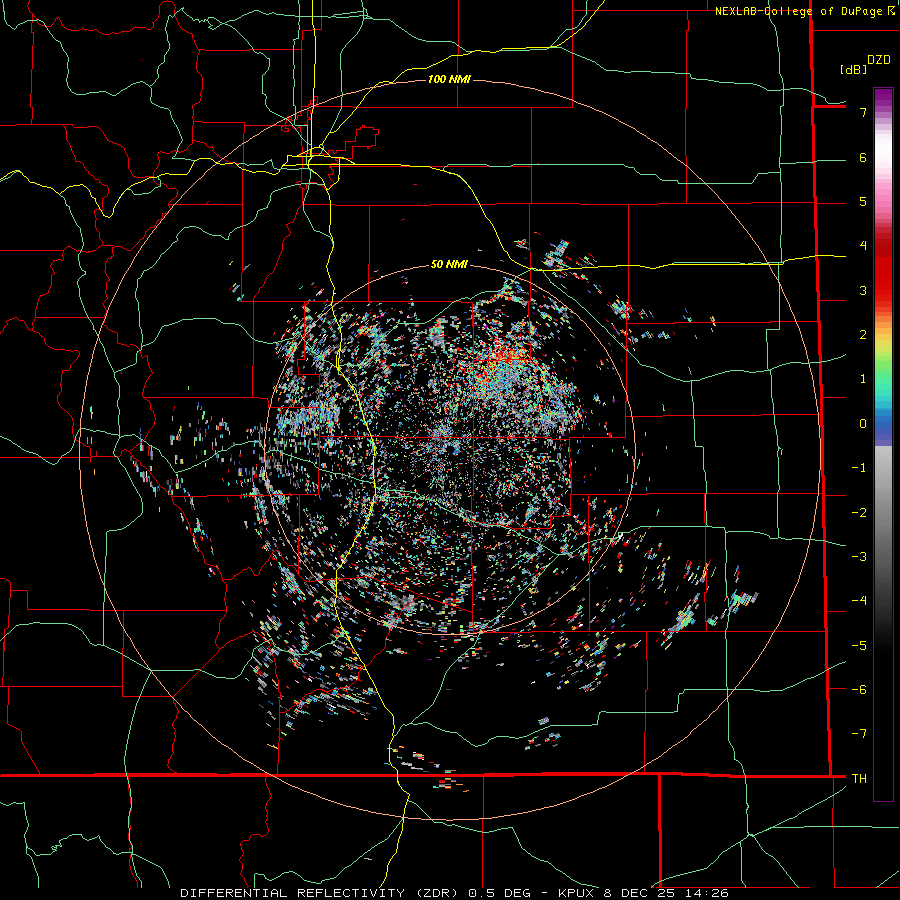900x900 pixels.
Task: Click the 6 value on the color scale
Action: pos(863,158)
